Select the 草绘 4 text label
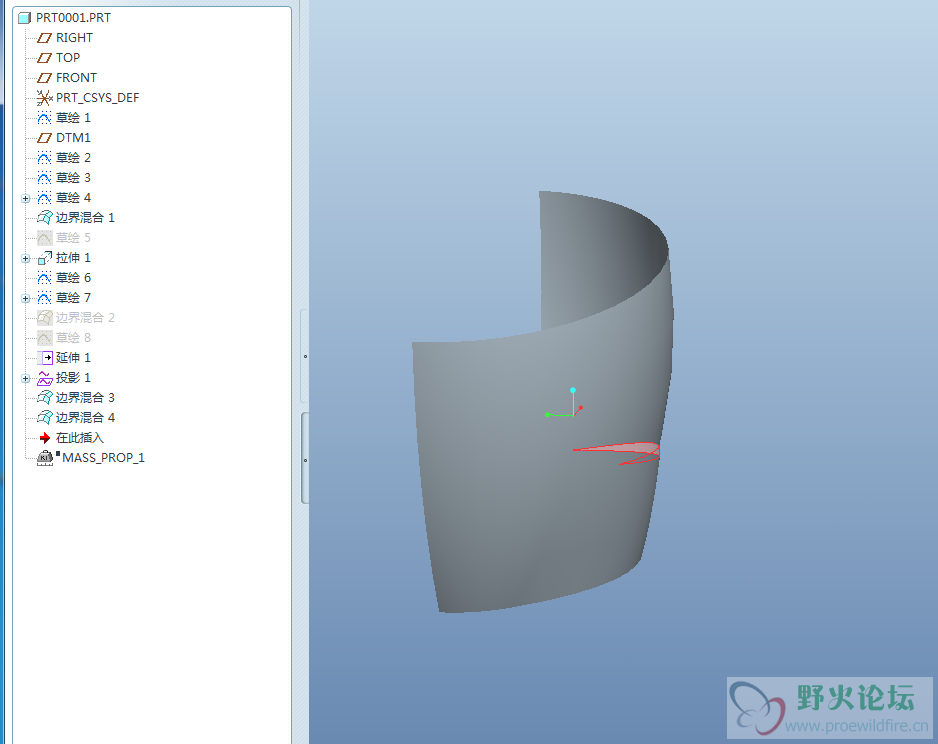Image resolution: width=938 pixels, height=744 pixels. (x=73, y=198)
